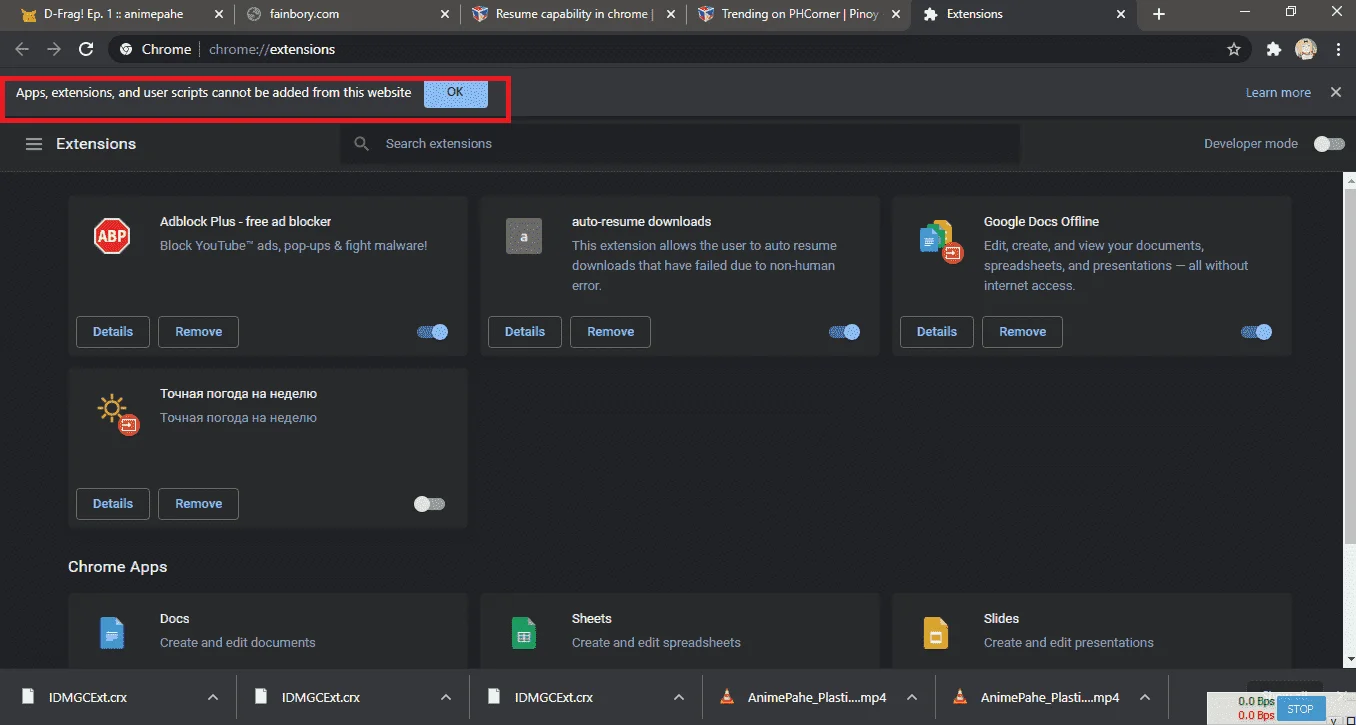Viewport: 1356px width, 725px height.
Task: Open the Chrome three-dot menu
Action: [x=1338, y=49]
